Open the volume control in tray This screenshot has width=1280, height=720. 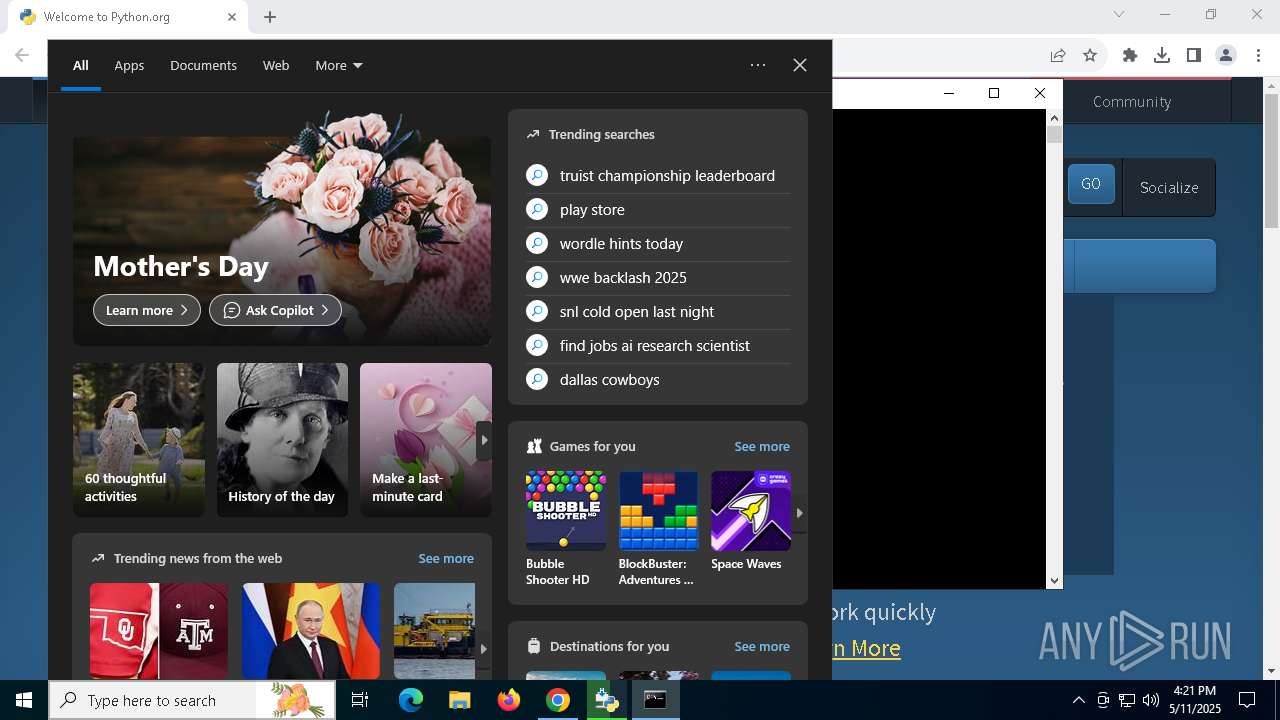(x=1150, y=700)
